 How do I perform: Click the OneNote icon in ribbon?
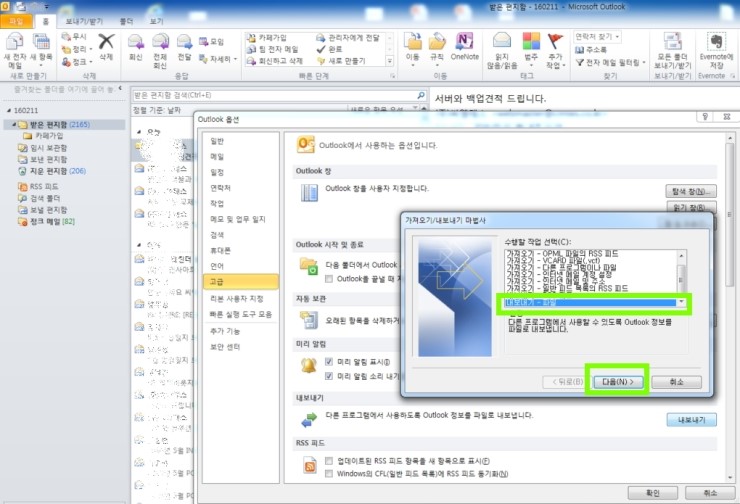[464, 42]
